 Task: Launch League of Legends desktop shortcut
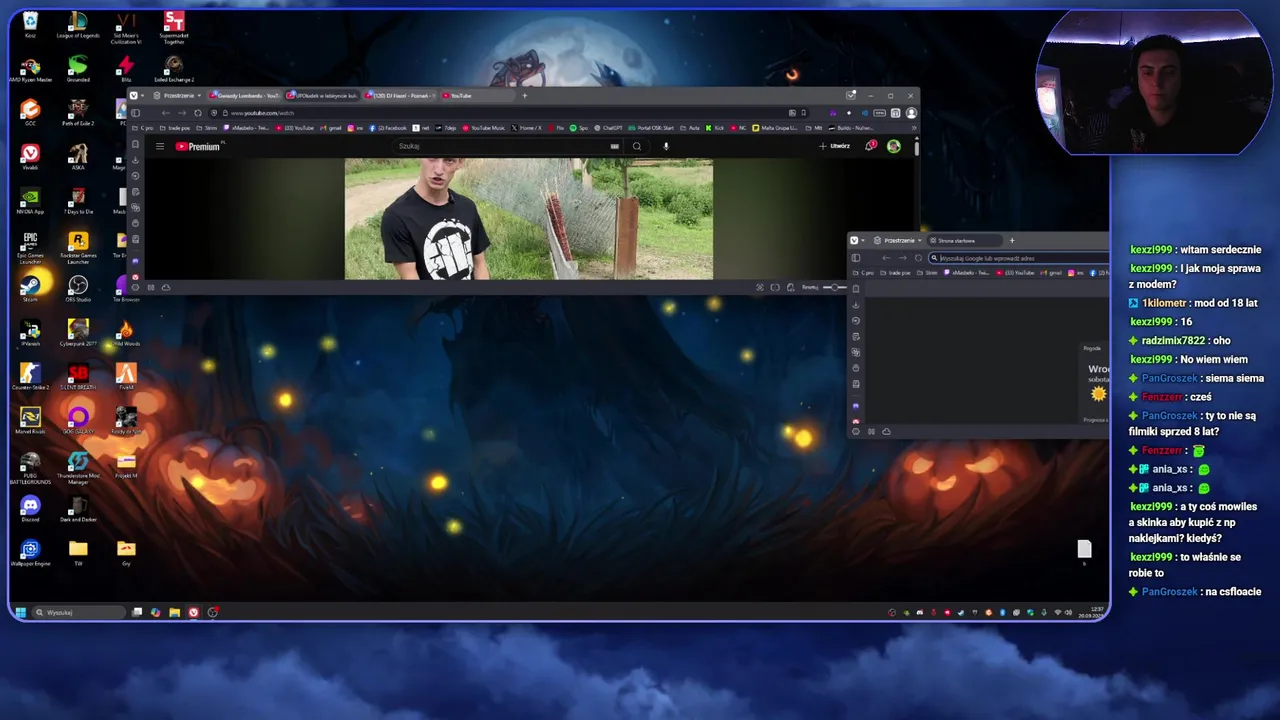pyautogui.click(x=78, y=25)
